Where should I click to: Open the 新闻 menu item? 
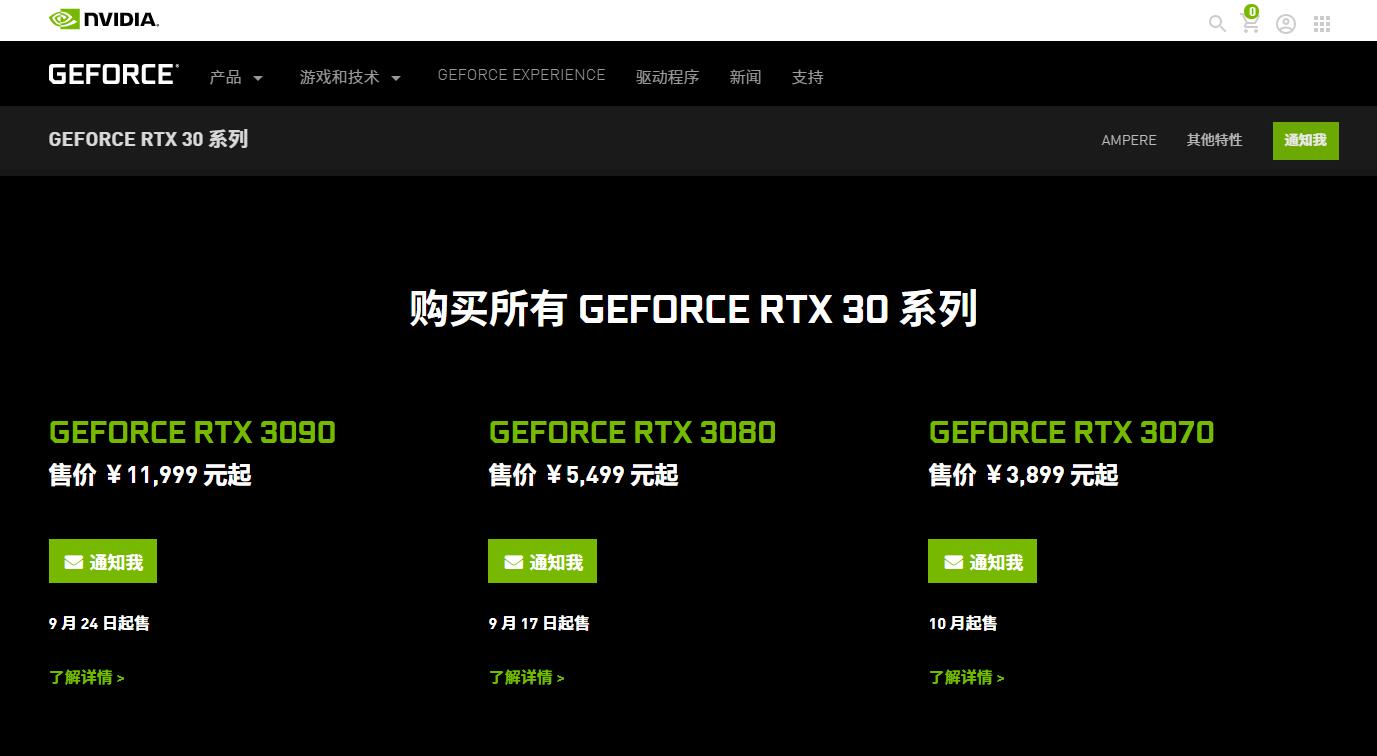[x=745, y=77]
